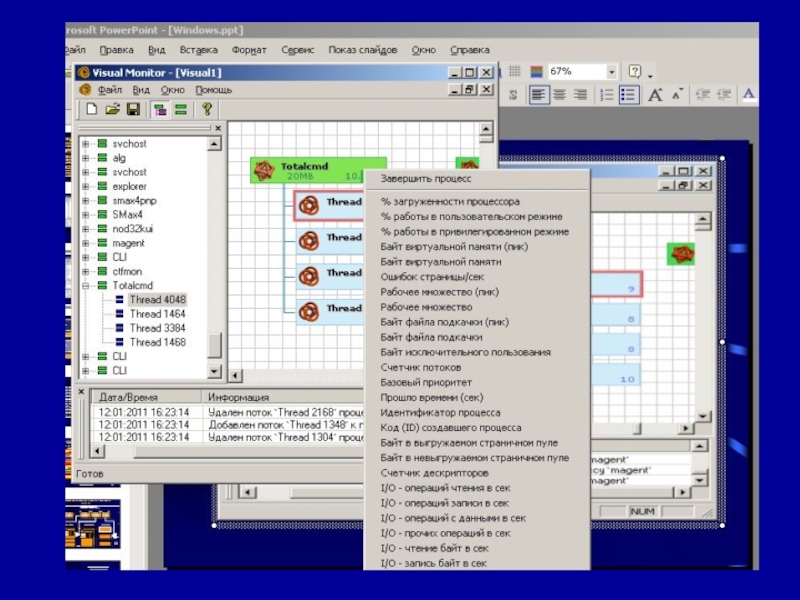The image size is (800, 600).
Task: Expand the ctfmon tree node
Action: (x=86, y=271)
